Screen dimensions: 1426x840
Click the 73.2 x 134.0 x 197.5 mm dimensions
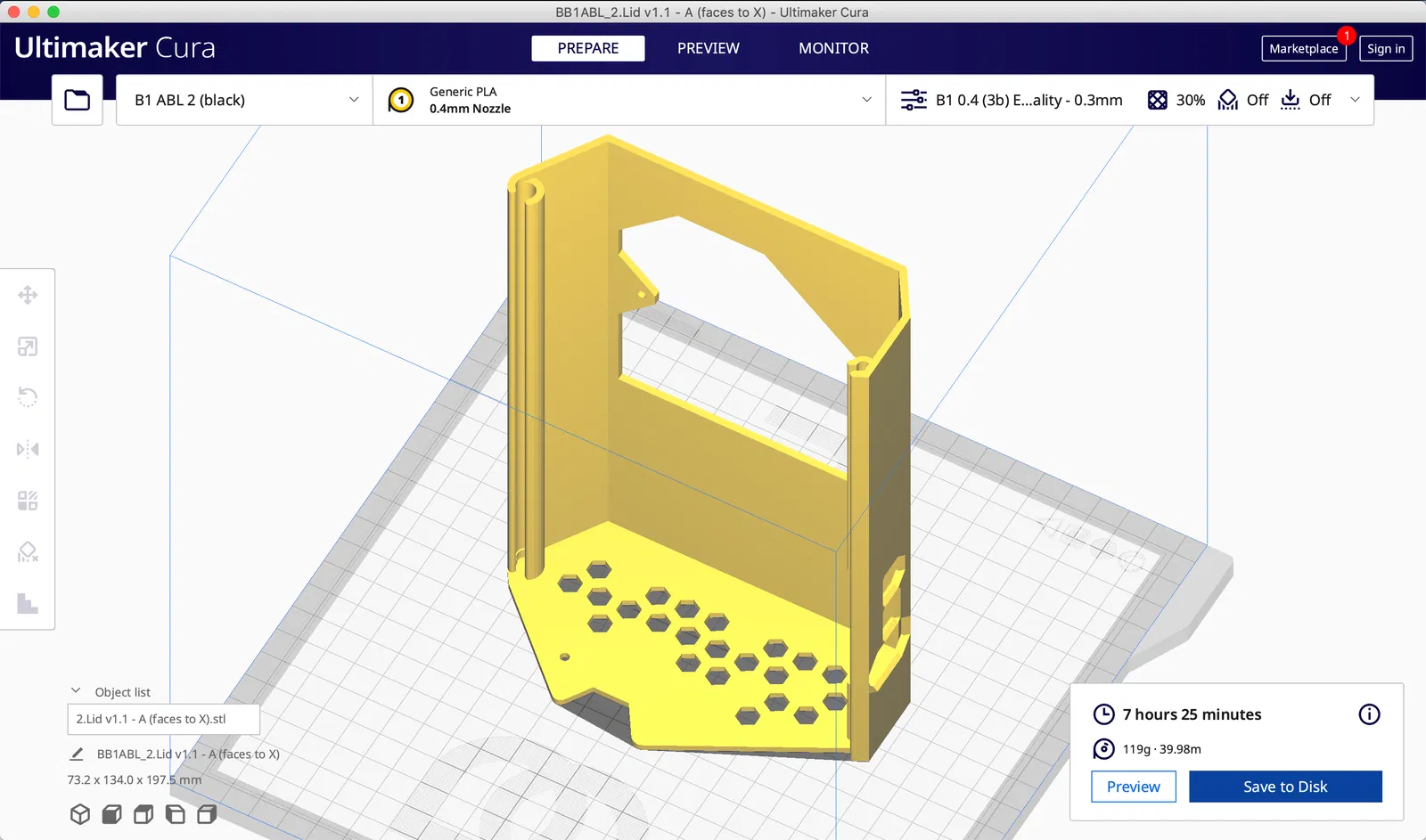coord(135,779)
